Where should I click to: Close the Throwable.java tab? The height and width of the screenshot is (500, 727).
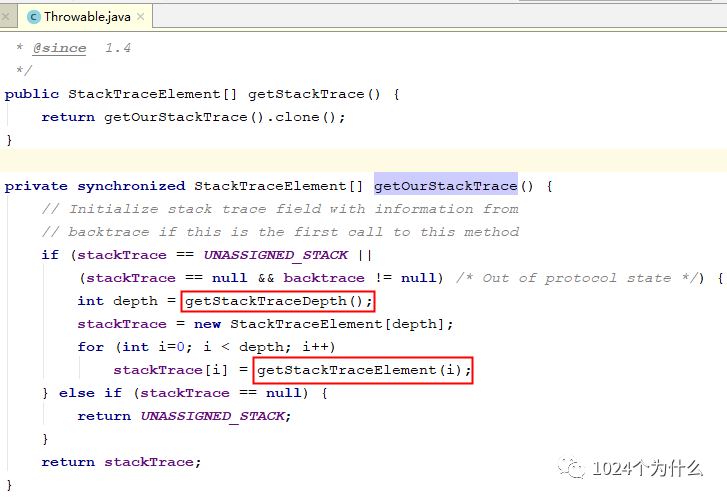[x=140, y=17]
